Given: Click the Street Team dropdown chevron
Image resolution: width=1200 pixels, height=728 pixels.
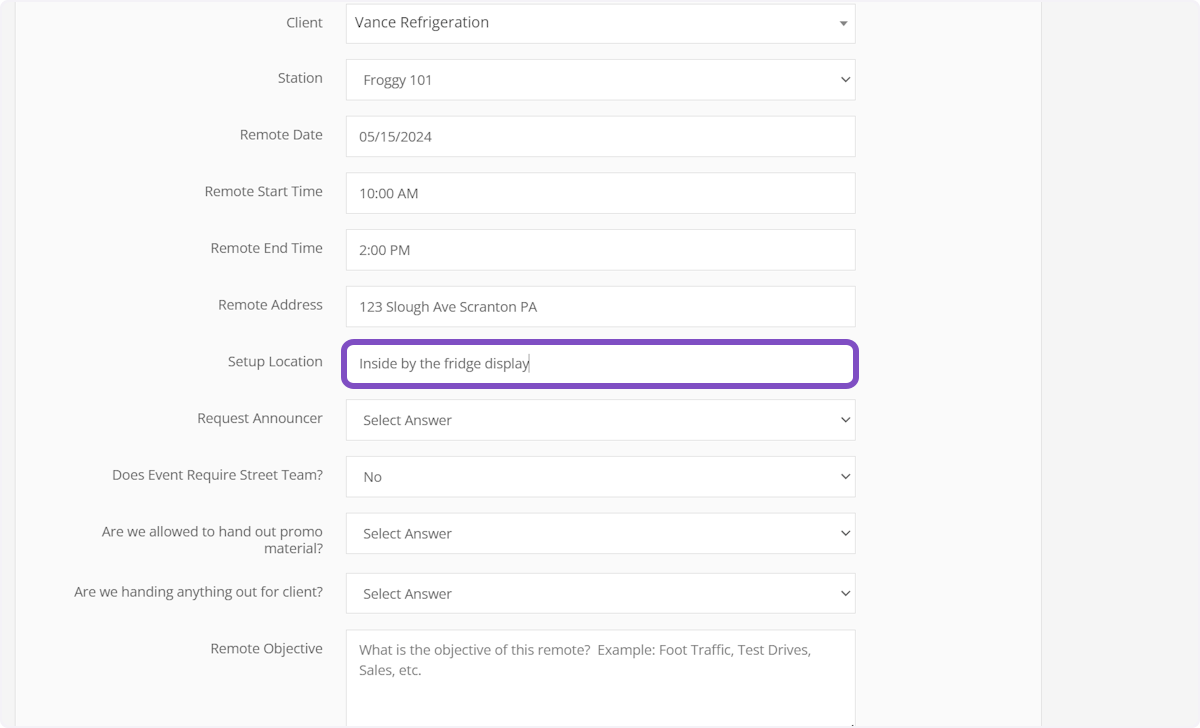Looking at the screenshot, I should point(845,476).
